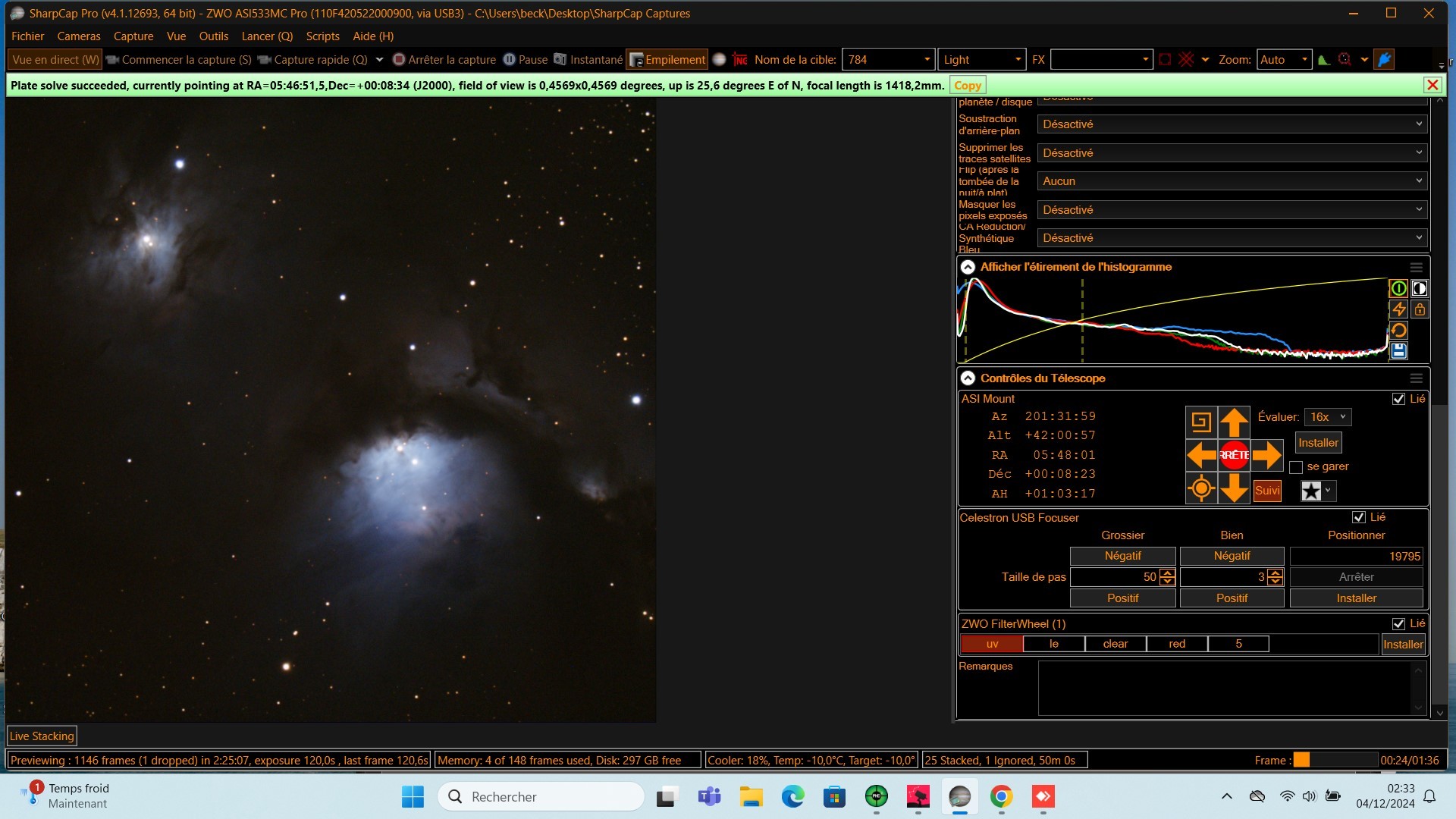Open the telescope controls panel hamburger menu

click(x=1416, y=378)
